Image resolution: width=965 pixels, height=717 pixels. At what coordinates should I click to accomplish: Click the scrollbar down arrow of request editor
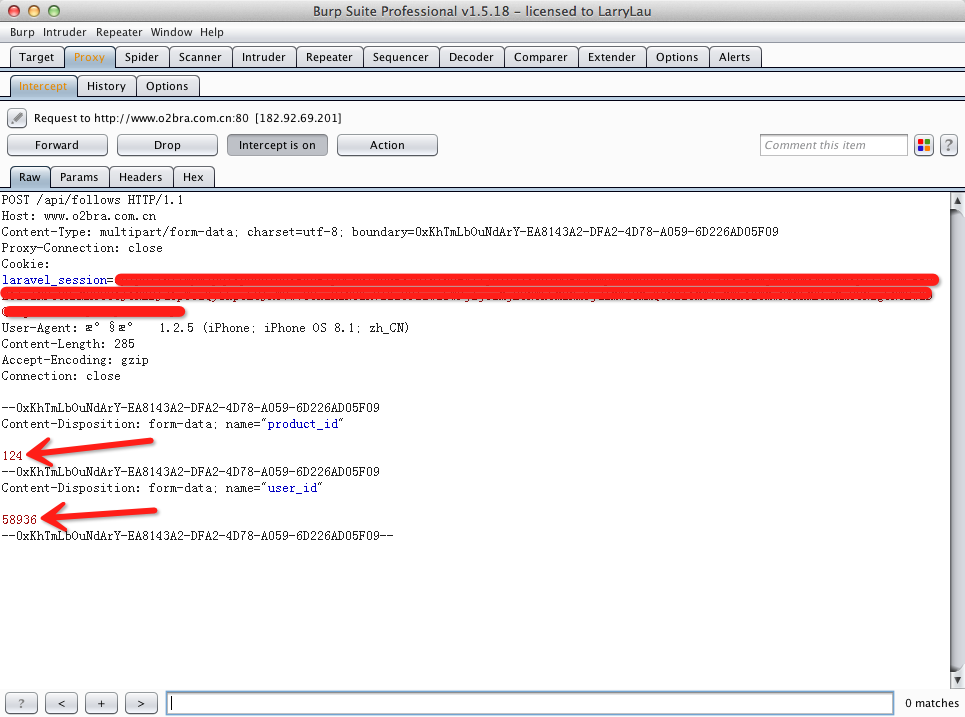pyautogui.click(x=957, y=679)
